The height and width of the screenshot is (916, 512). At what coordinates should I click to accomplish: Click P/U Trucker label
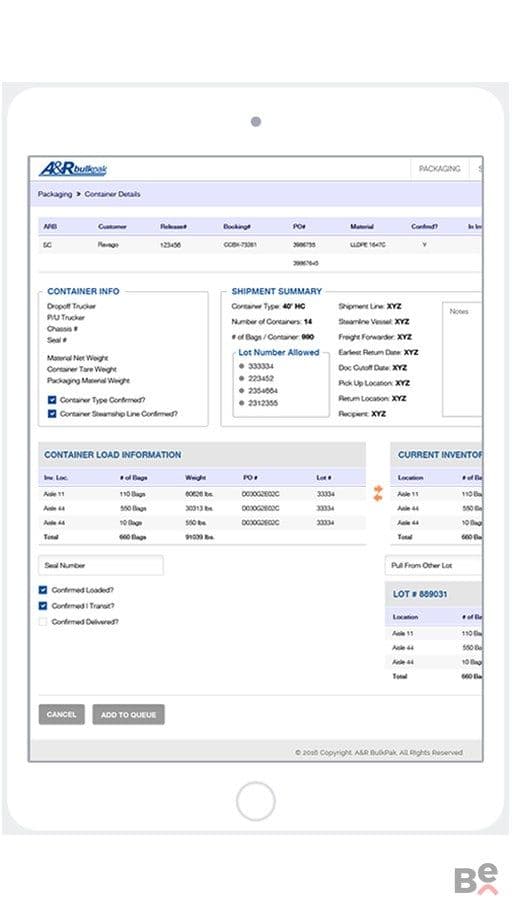(x=66, y=318)
